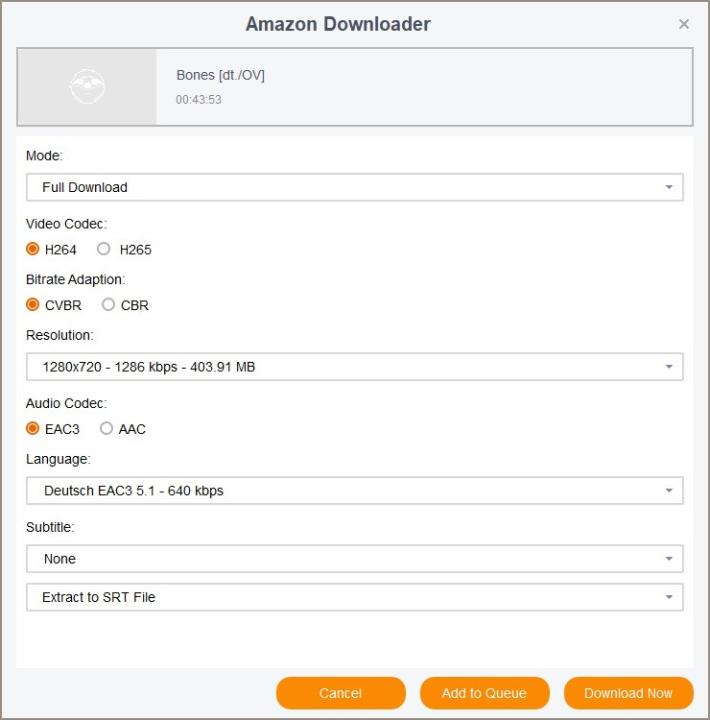Click the Audio Codec label

pyautogui.click(x=67, y=403)
